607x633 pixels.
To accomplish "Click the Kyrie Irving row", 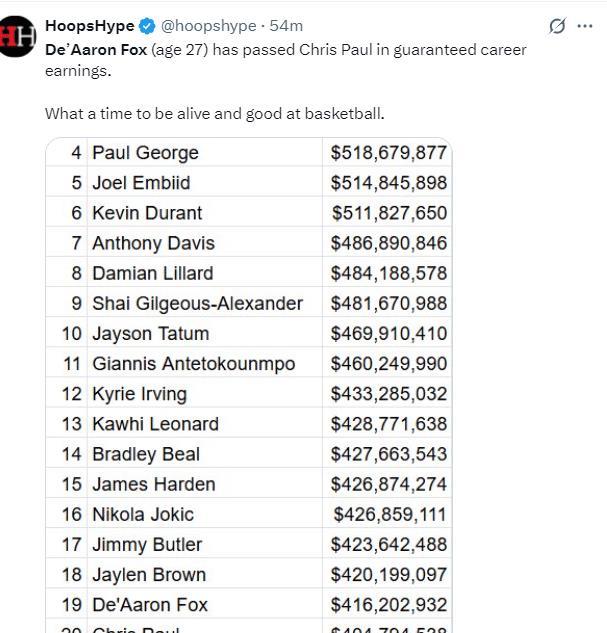I will pyautogui.click(x=249, y=394).
